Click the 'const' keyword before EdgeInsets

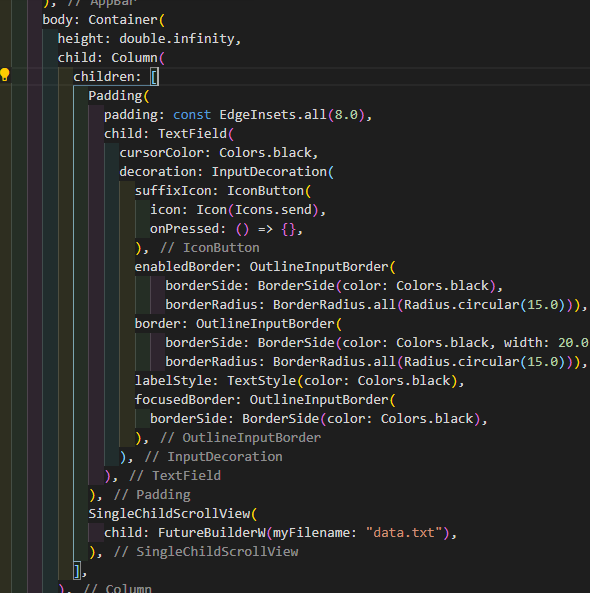(192, 115)
